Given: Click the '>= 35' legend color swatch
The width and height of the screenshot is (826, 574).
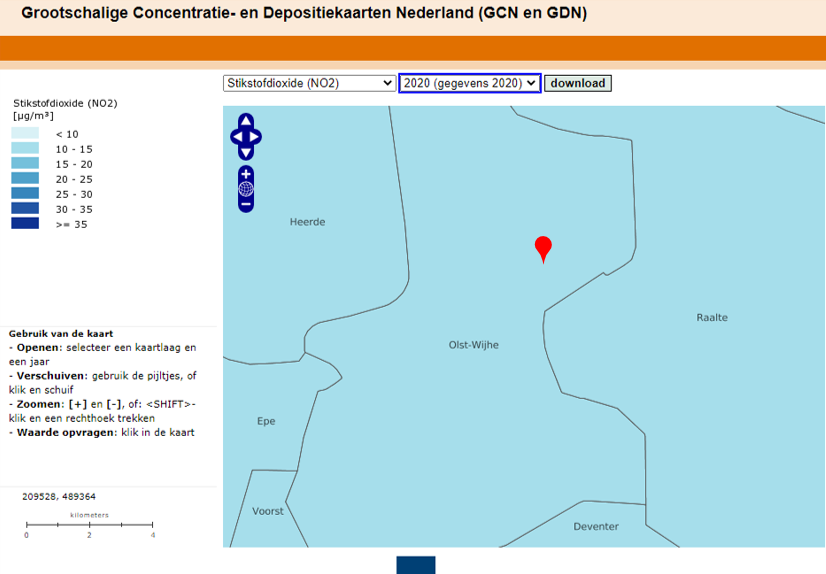Looking at the screenshot, I should 25,223.
